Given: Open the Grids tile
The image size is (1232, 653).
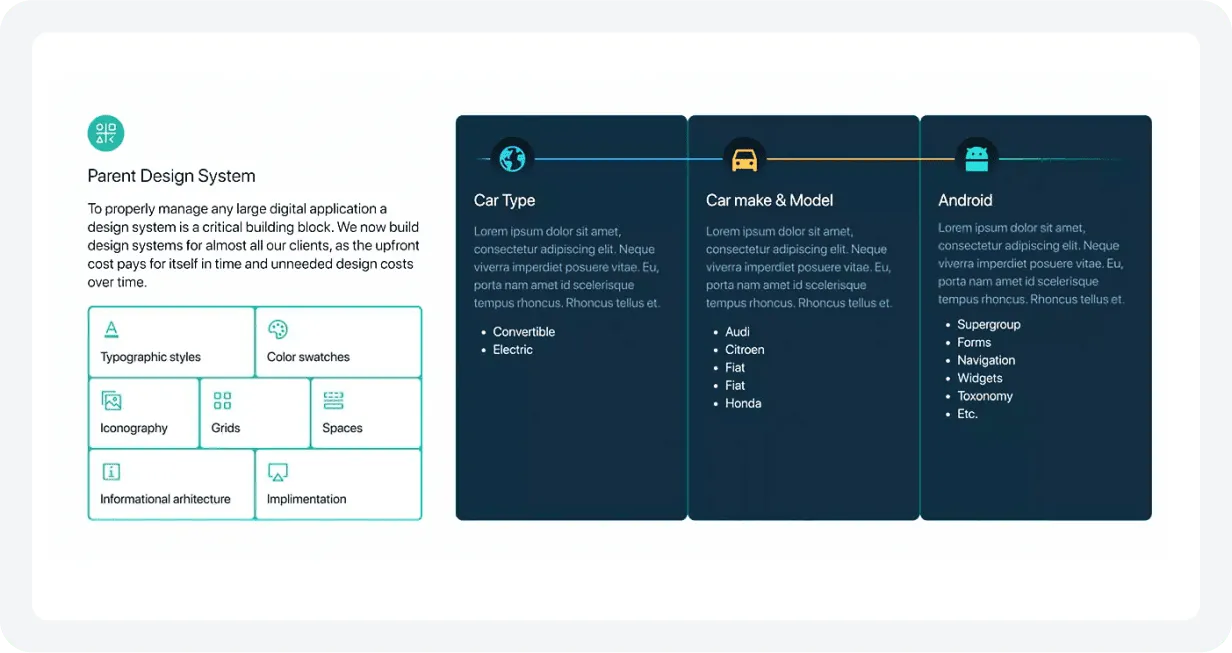Looking at the screenshot, I should (x=255, y=413).
